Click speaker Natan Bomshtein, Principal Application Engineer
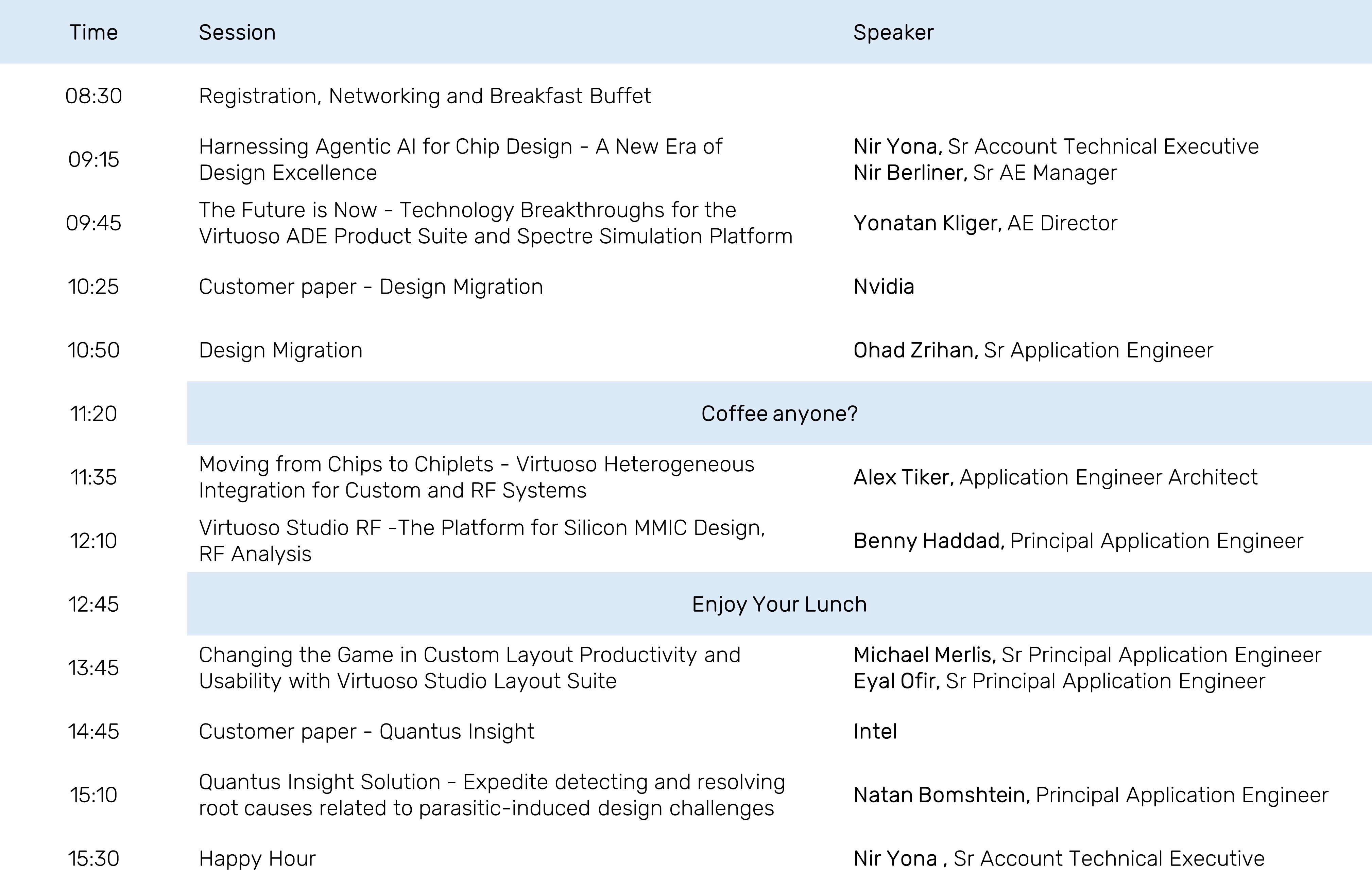Screen dimensions: 1372x890 click(x=1091, y=796)
